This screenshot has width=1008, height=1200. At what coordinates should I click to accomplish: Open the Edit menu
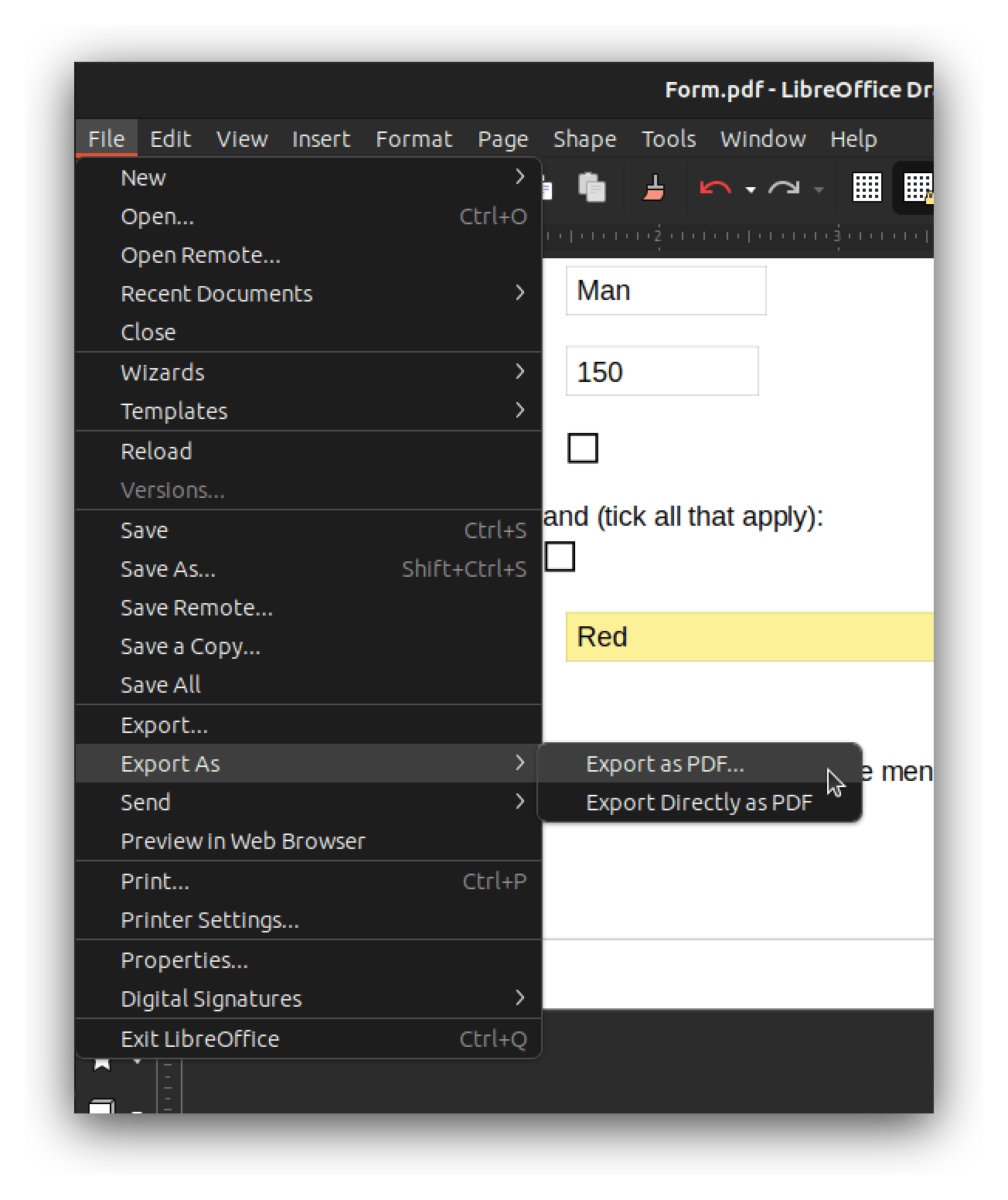[170, 138]
